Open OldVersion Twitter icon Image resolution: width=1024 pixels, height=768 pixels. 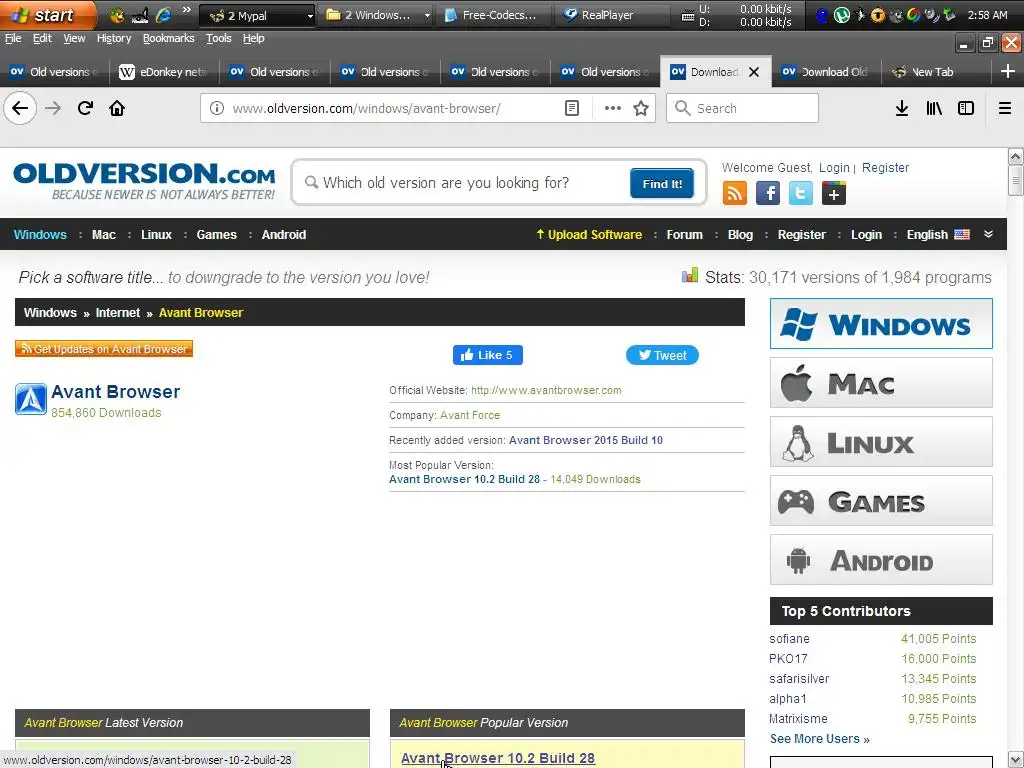click(801, 193)
